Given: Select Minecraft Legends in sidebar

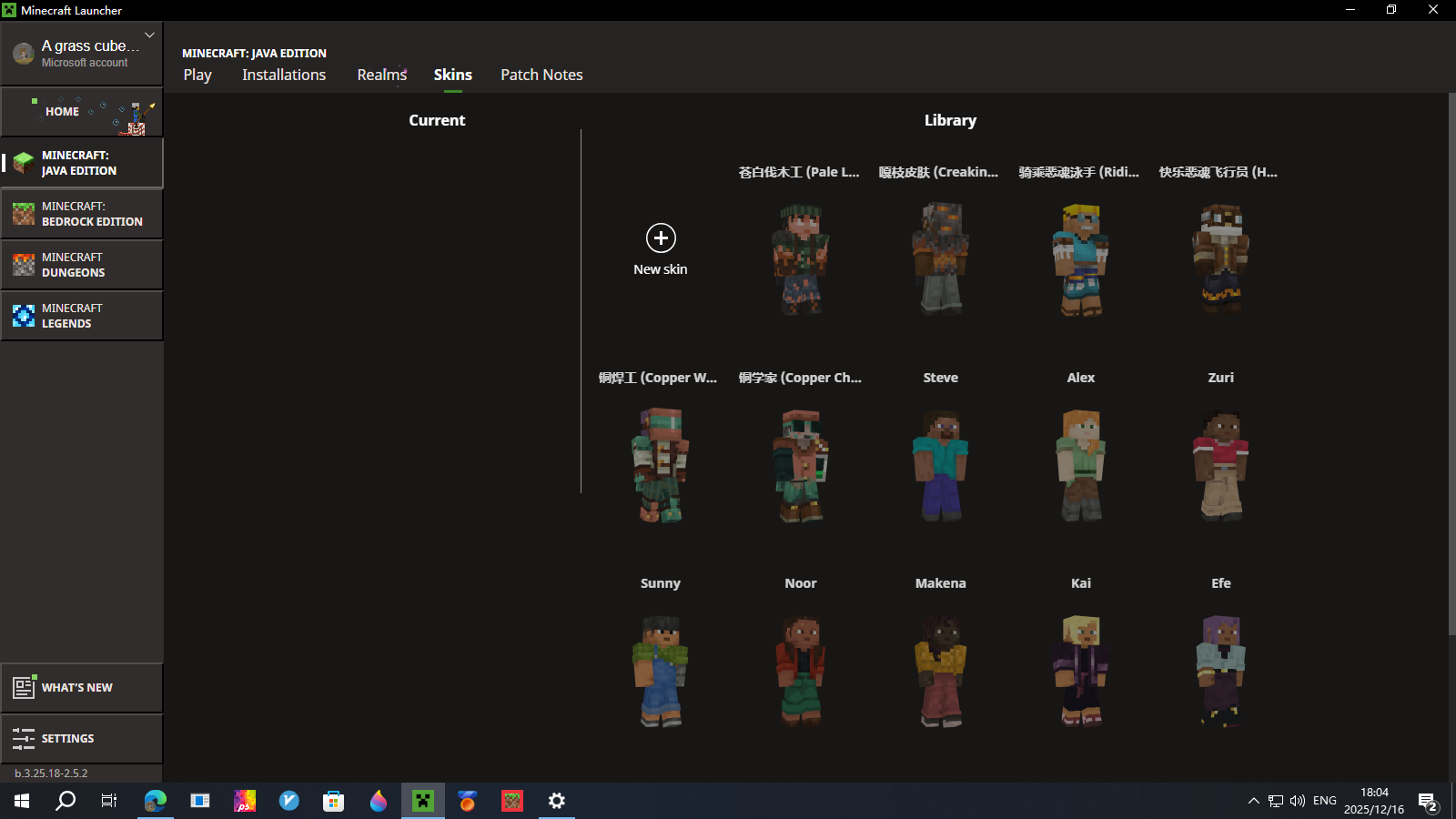Looking at the screenshot, I should [x=82, y=316].
